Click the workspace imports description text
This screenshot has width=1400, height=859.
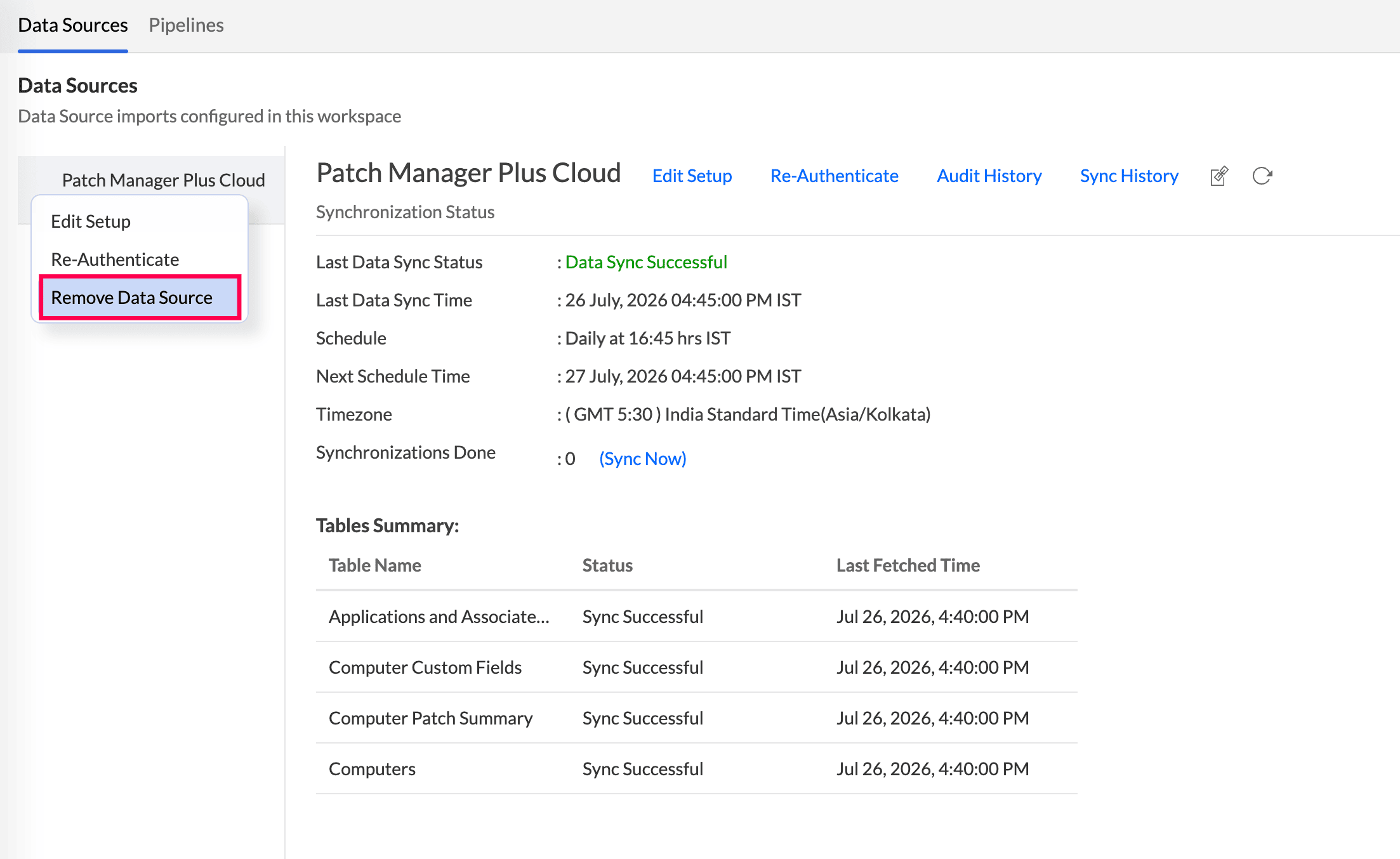pyautogui.click(x=209, y=116)
